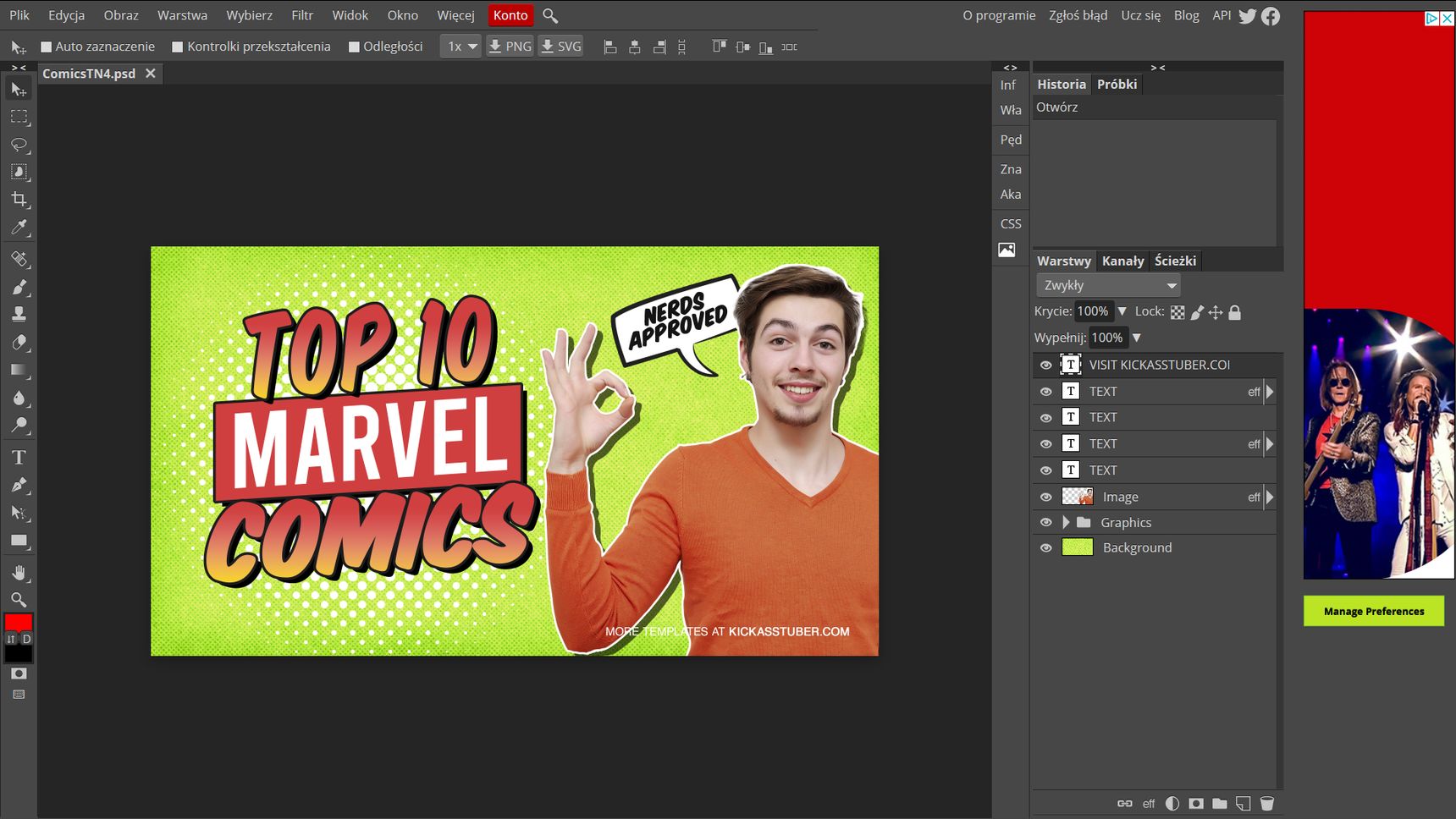Select the Gradient tool
The image size is (1456, 819).
coord(19,370)
